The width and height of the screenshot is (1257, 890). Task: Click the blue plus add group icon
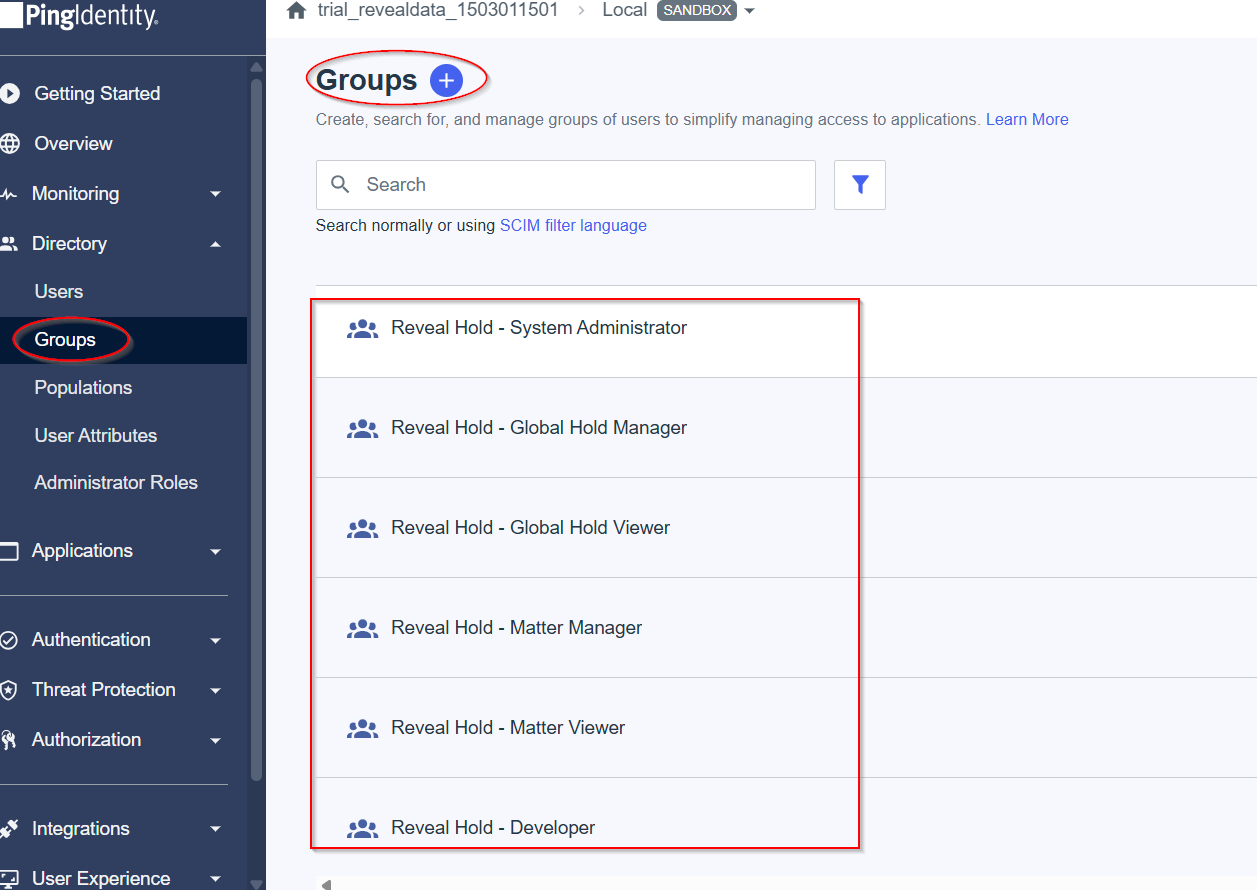coord(446,81)
